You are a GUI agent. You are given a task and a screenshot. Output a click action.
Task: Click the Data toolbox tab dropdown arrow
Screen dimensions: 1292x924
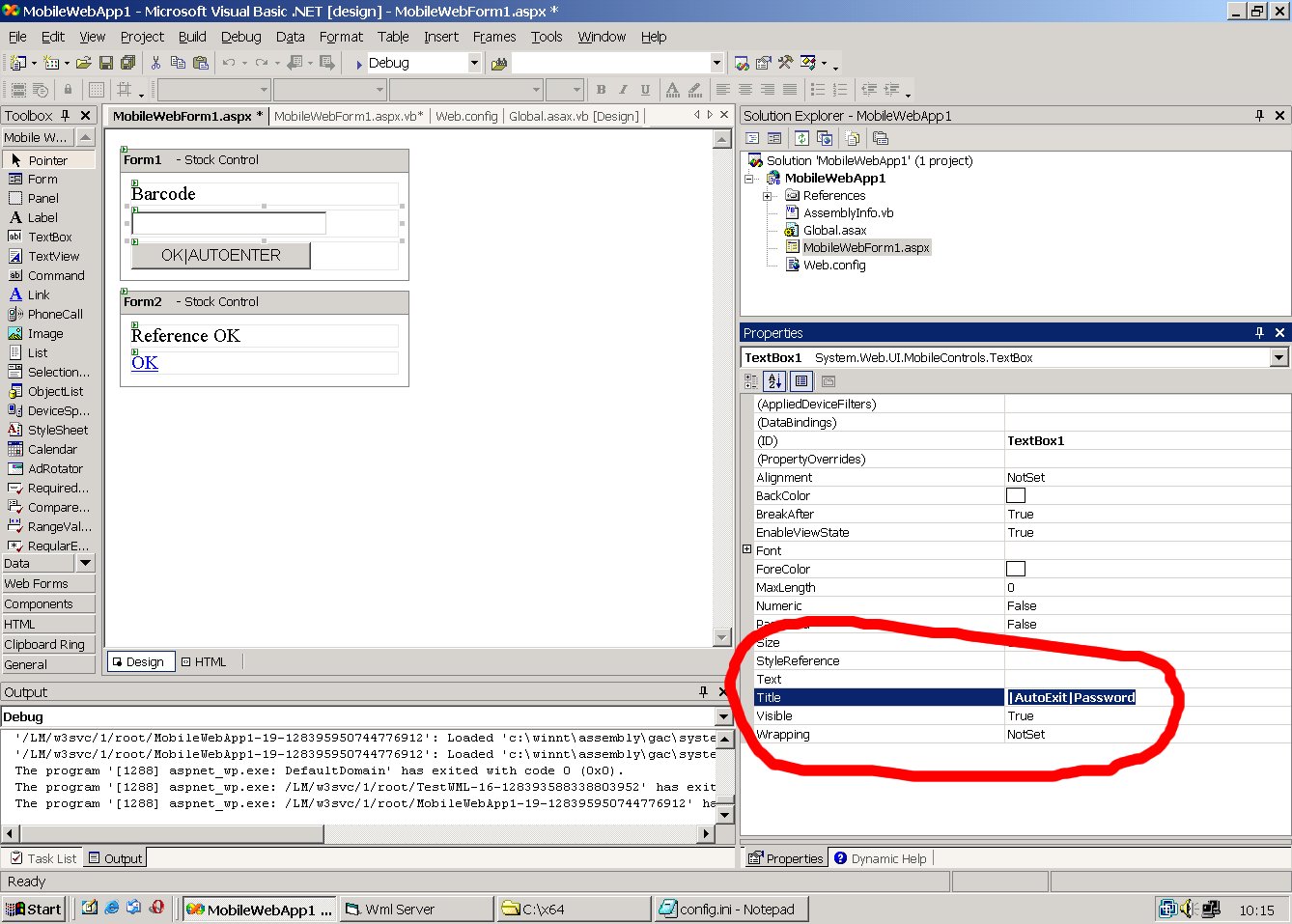pyautogui.click(x=86, y=563)
